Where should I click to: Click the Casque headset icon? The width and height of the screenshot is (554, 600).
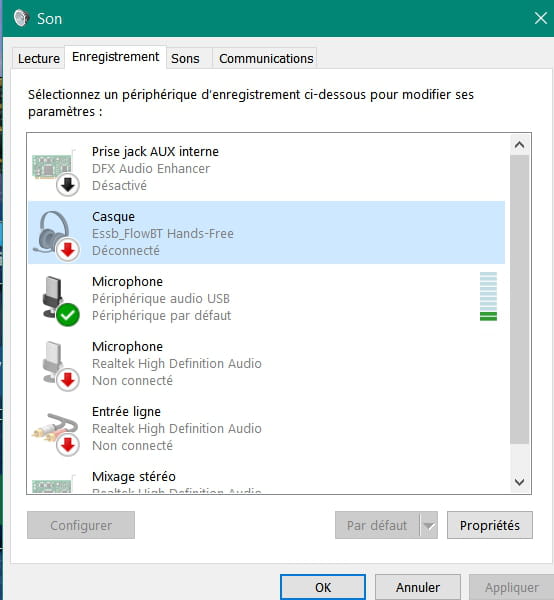[x=55, y=235]
